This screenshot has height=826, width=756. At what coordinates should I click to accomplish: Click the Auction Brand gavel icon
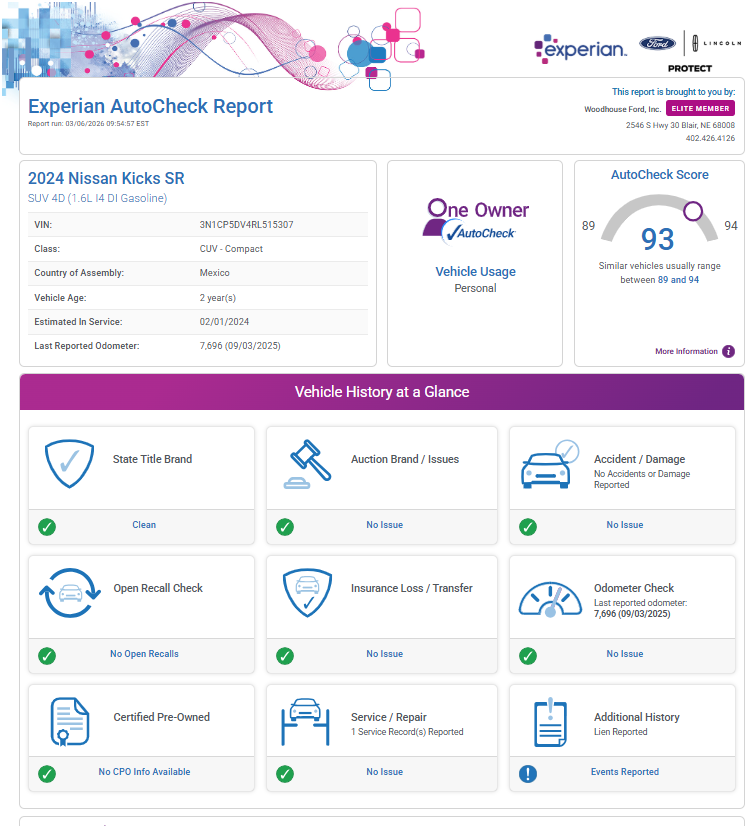[x=306, y=464]
